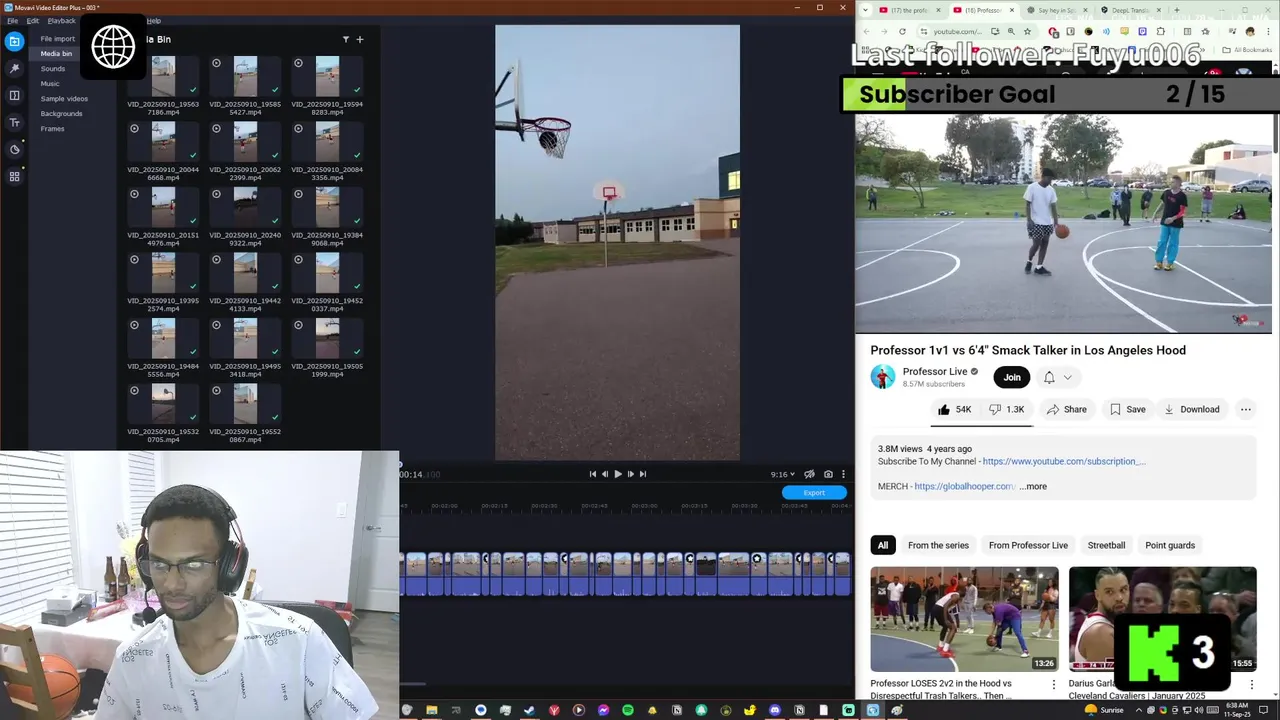Click the Media Bin filter icon
The image size is (1280, 720).
(x=346, y=39)
